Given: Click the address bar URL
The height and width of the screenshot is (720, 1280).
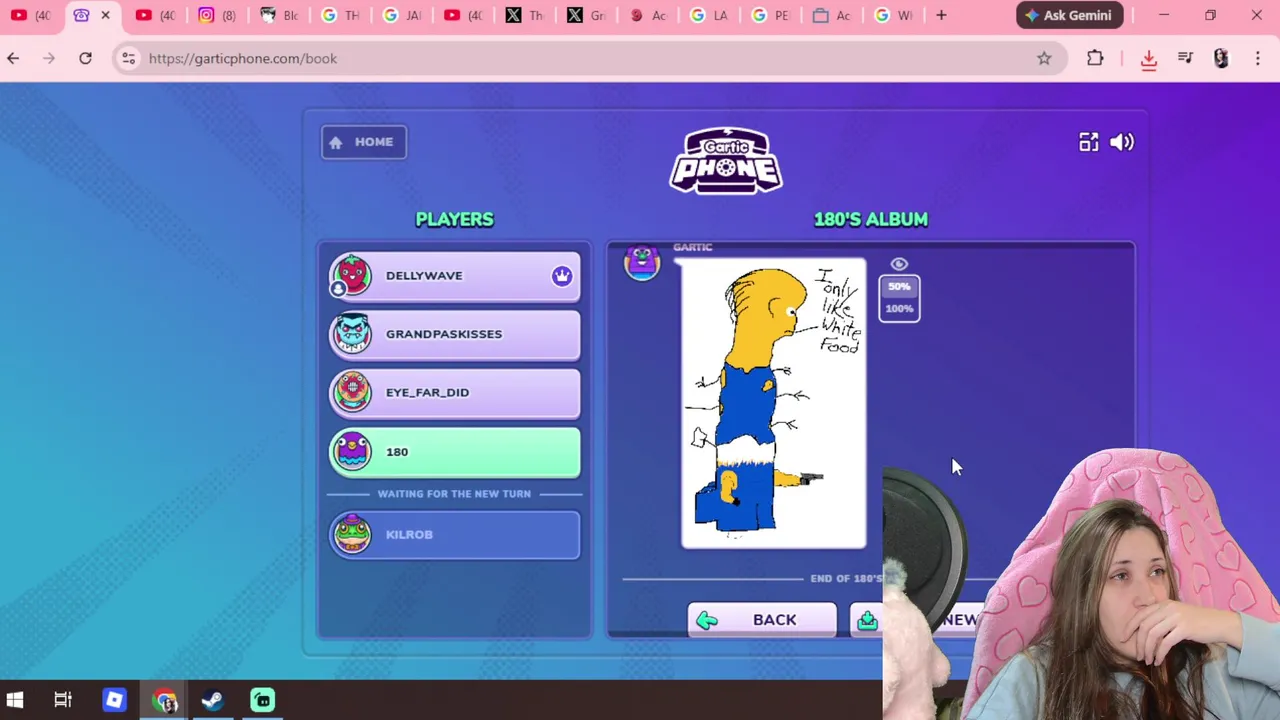Looking at the screenshot, I should click(x=243, y=58).
